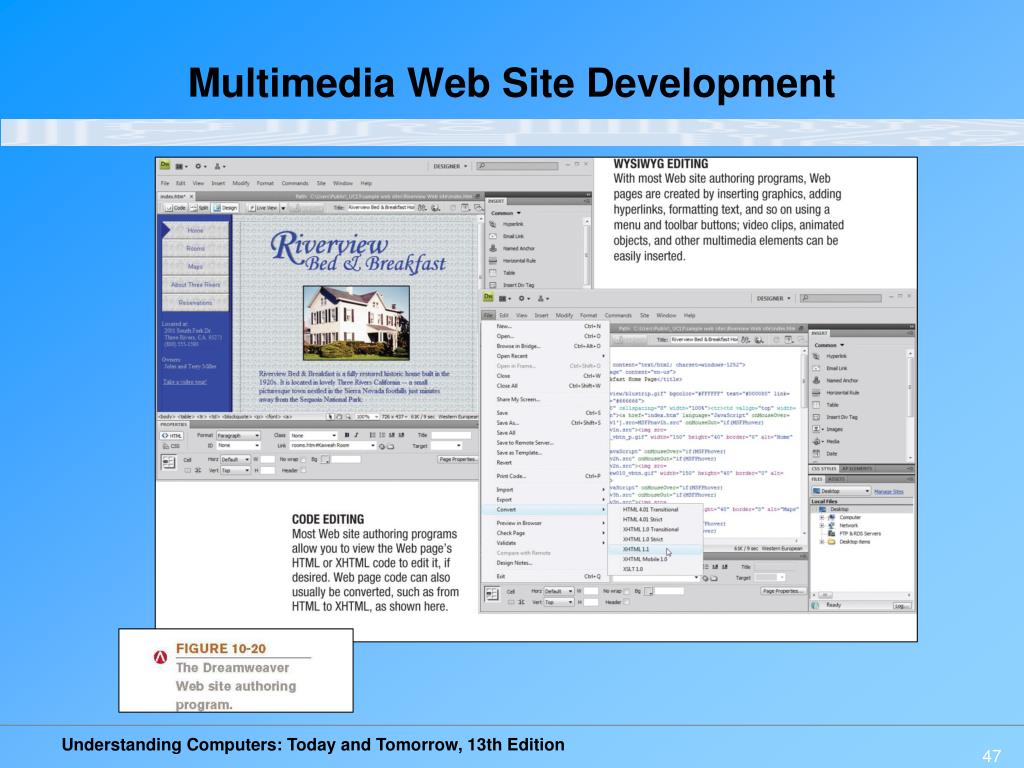Open the gear Extend icon in the back window
Image resolution: width=1024 pixels, height=768 pixels.
[x=200, y=167]
